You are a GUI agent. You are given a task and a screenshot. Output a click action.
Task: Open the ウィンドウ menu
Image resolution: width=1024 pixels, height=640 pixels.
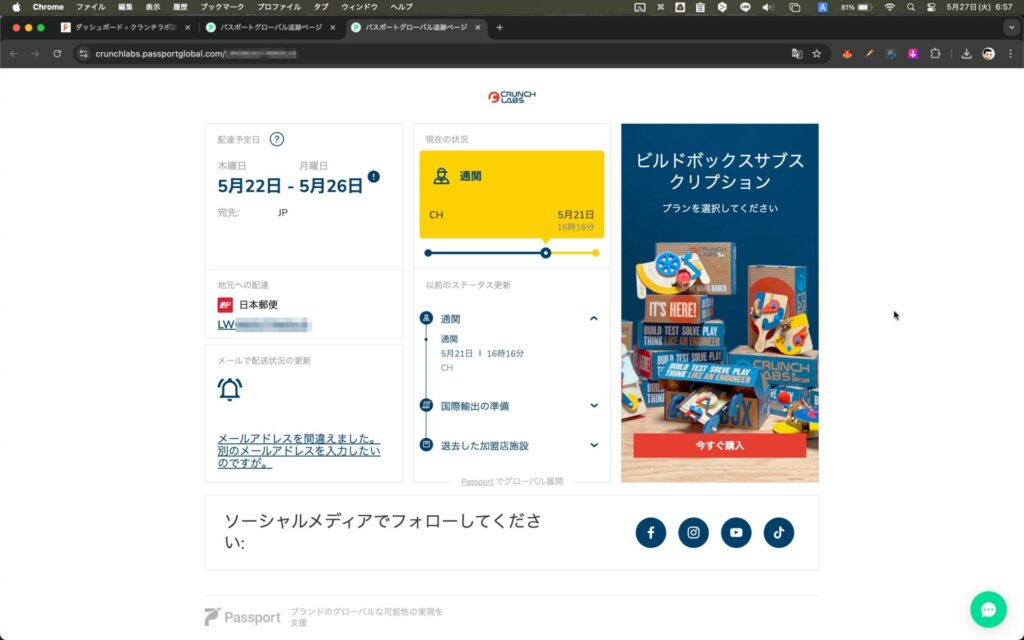[359, 7]
